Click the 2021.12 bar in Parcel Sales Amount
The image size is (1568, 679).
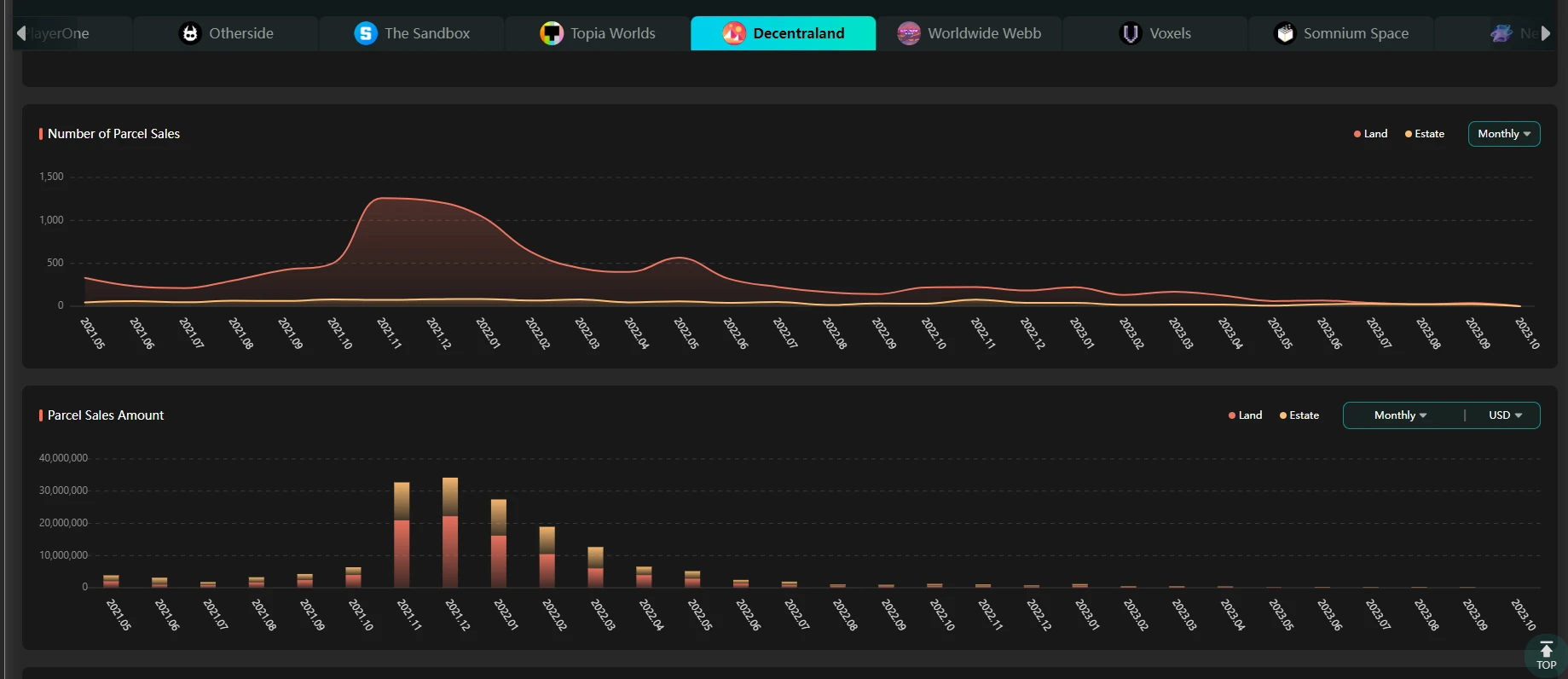(x=450, y=533)
